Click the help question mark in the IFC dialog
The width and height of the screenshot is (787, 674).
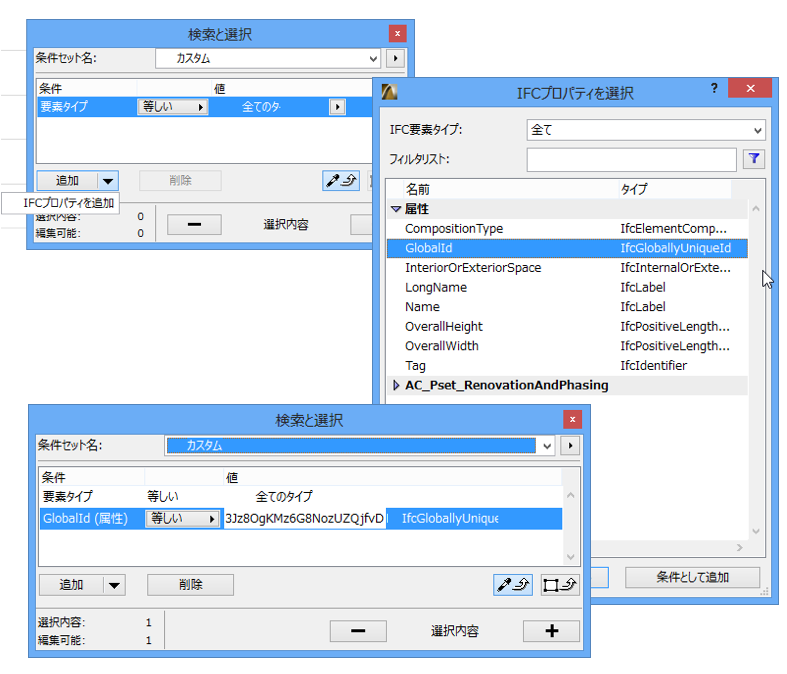coord(714,88)
